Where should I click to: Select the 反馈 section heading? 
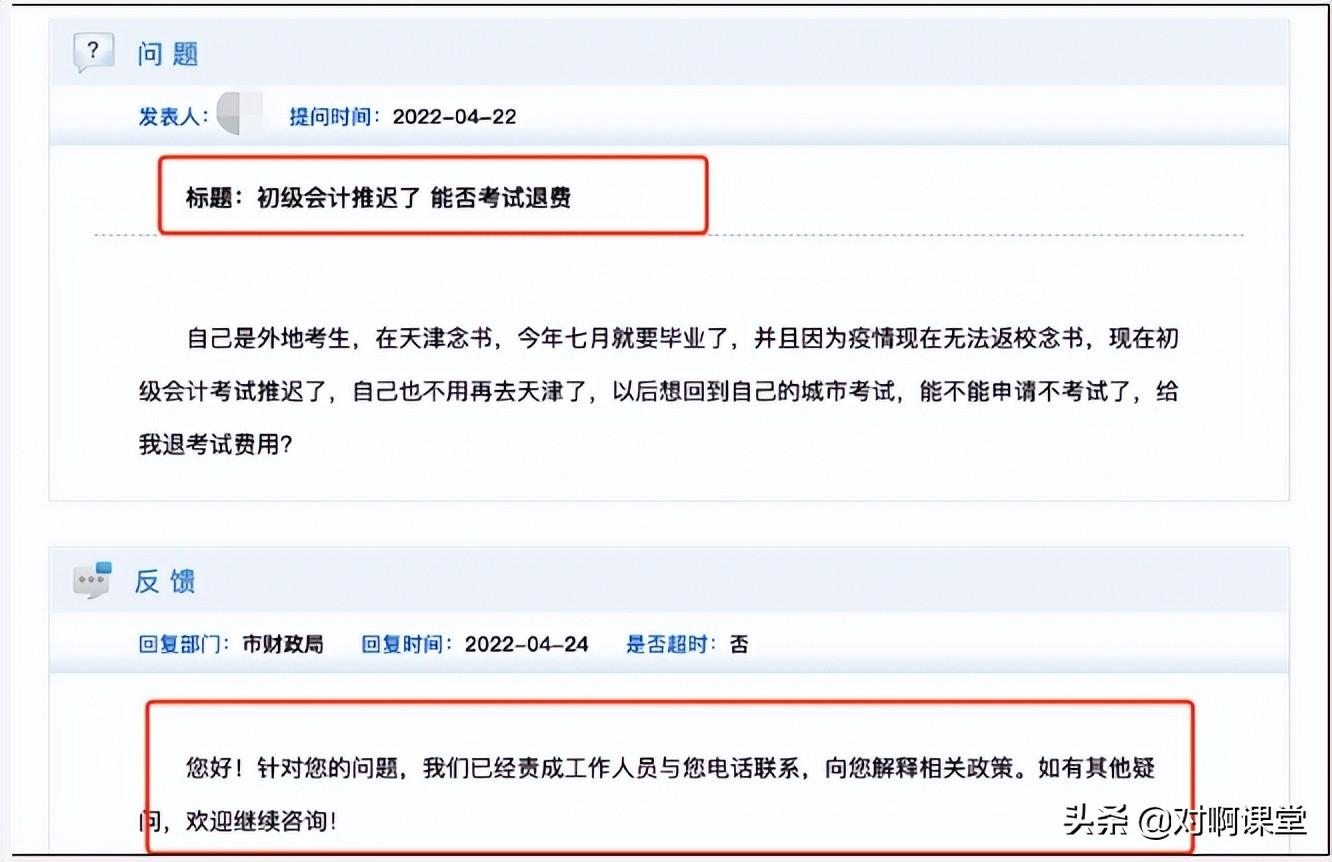coord(166,581)
